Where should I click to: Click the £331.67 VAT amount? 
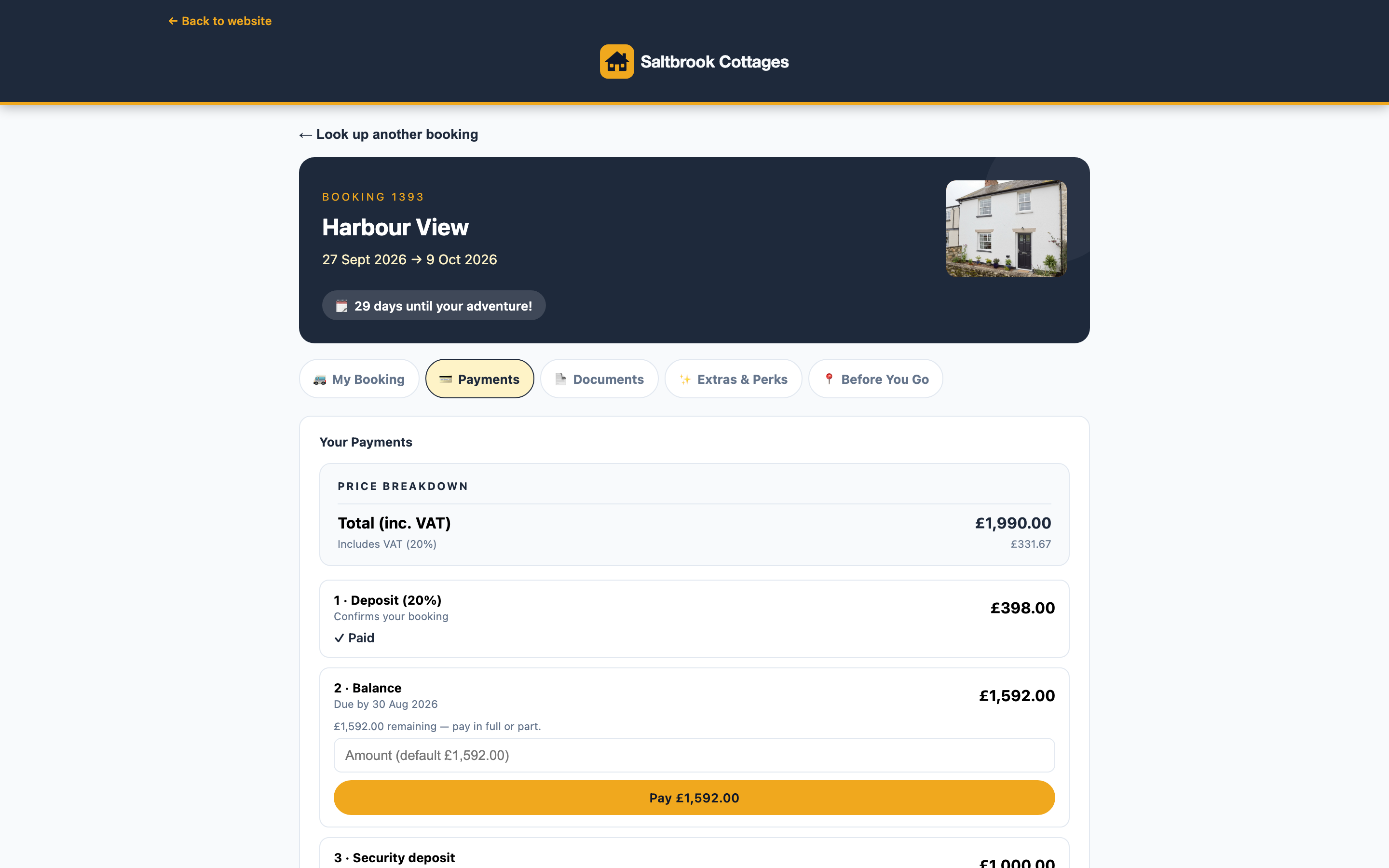[x=1031, y=543]
